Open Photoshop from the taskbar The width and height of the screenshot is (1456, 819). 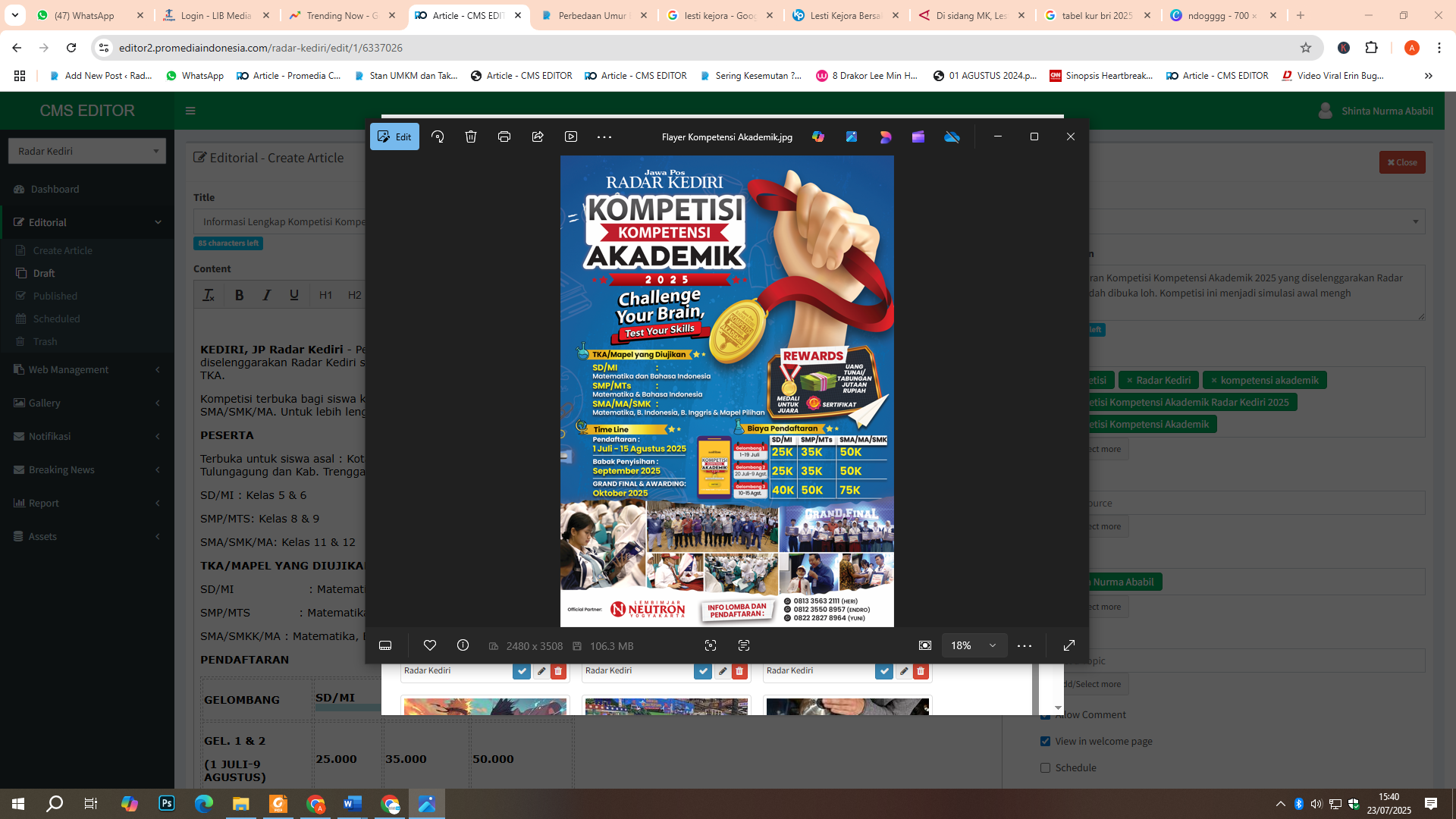pos(166,804)
